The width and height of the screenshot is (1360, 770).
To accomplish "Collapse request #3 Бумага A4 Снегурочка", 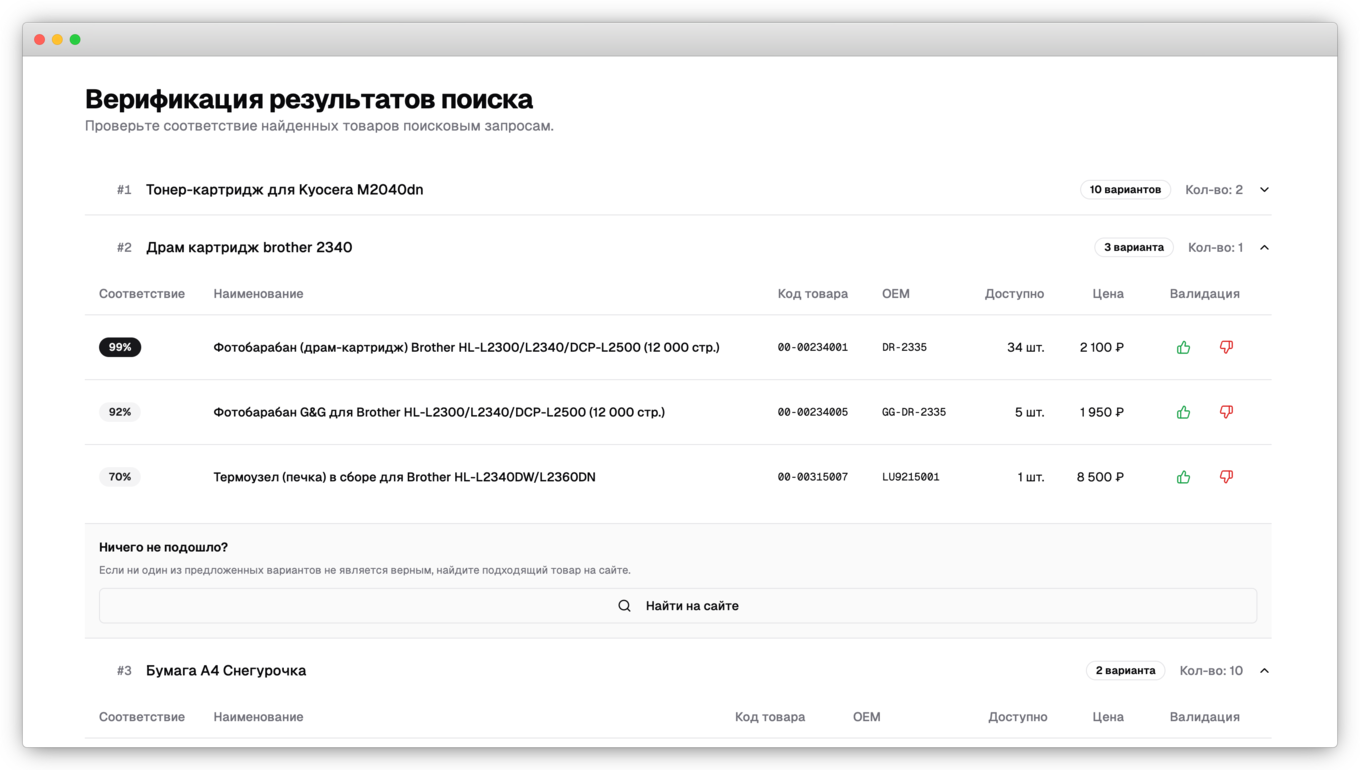I will click(x=1263, y=670).
